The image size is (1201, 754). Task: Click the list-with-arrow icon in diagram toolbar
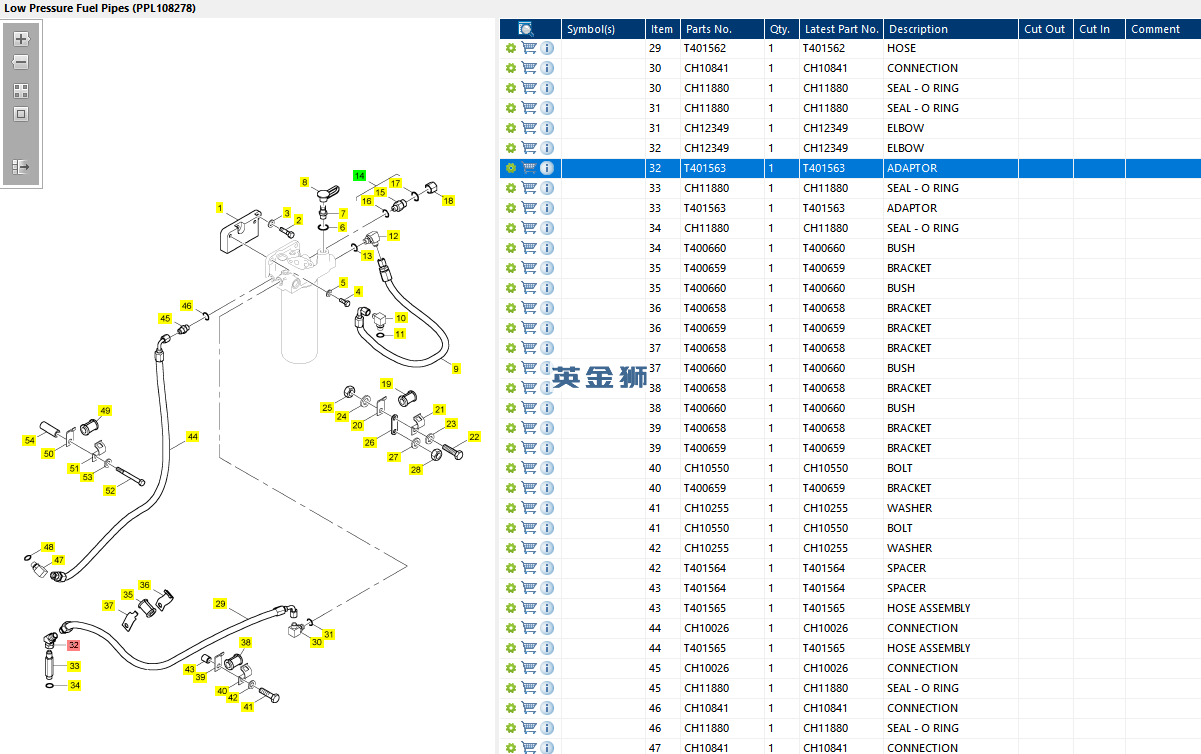pos(21,167)
